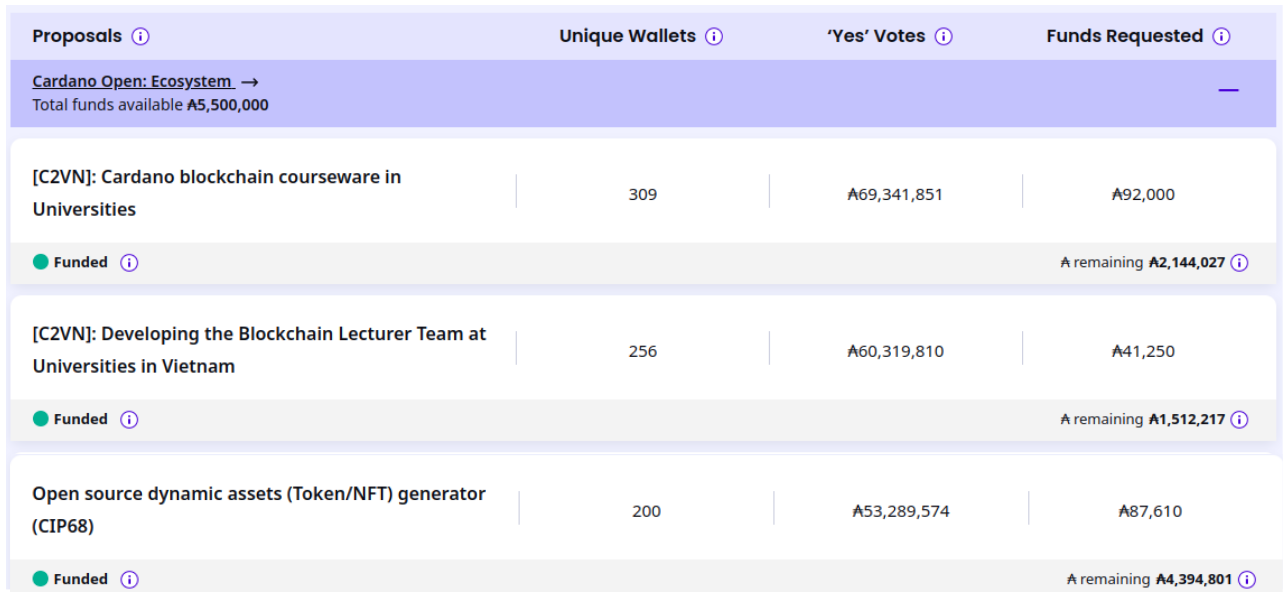Click the ₳92,000 funds requested value

tap(1143, 194)
